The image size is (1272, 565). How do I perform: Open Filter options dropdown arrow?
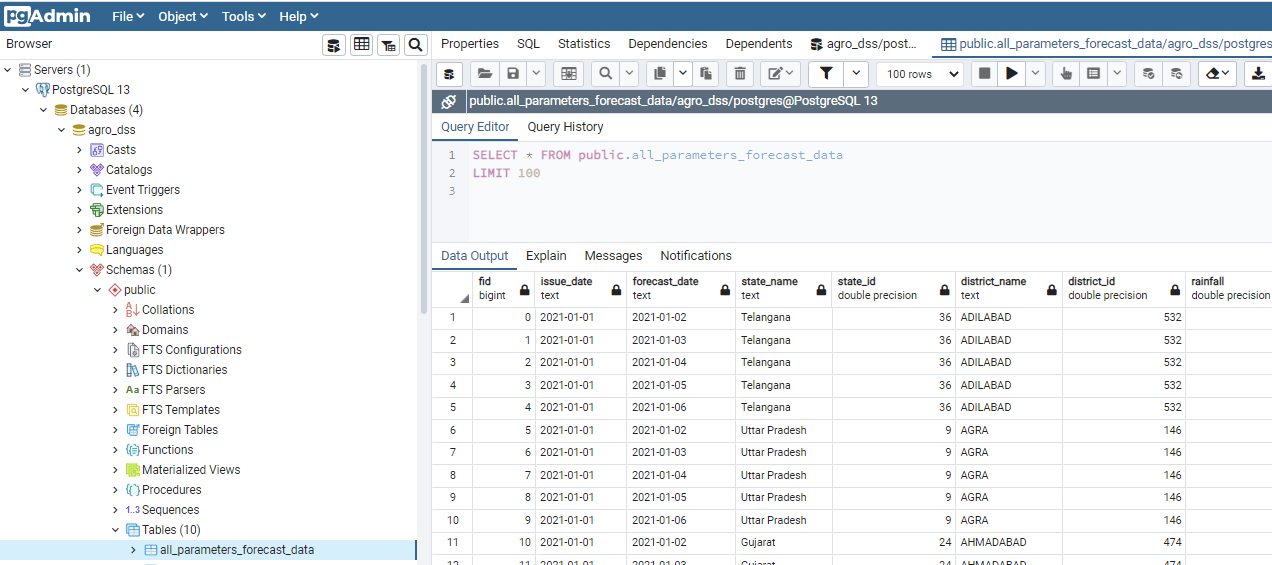tap(856, 74)
